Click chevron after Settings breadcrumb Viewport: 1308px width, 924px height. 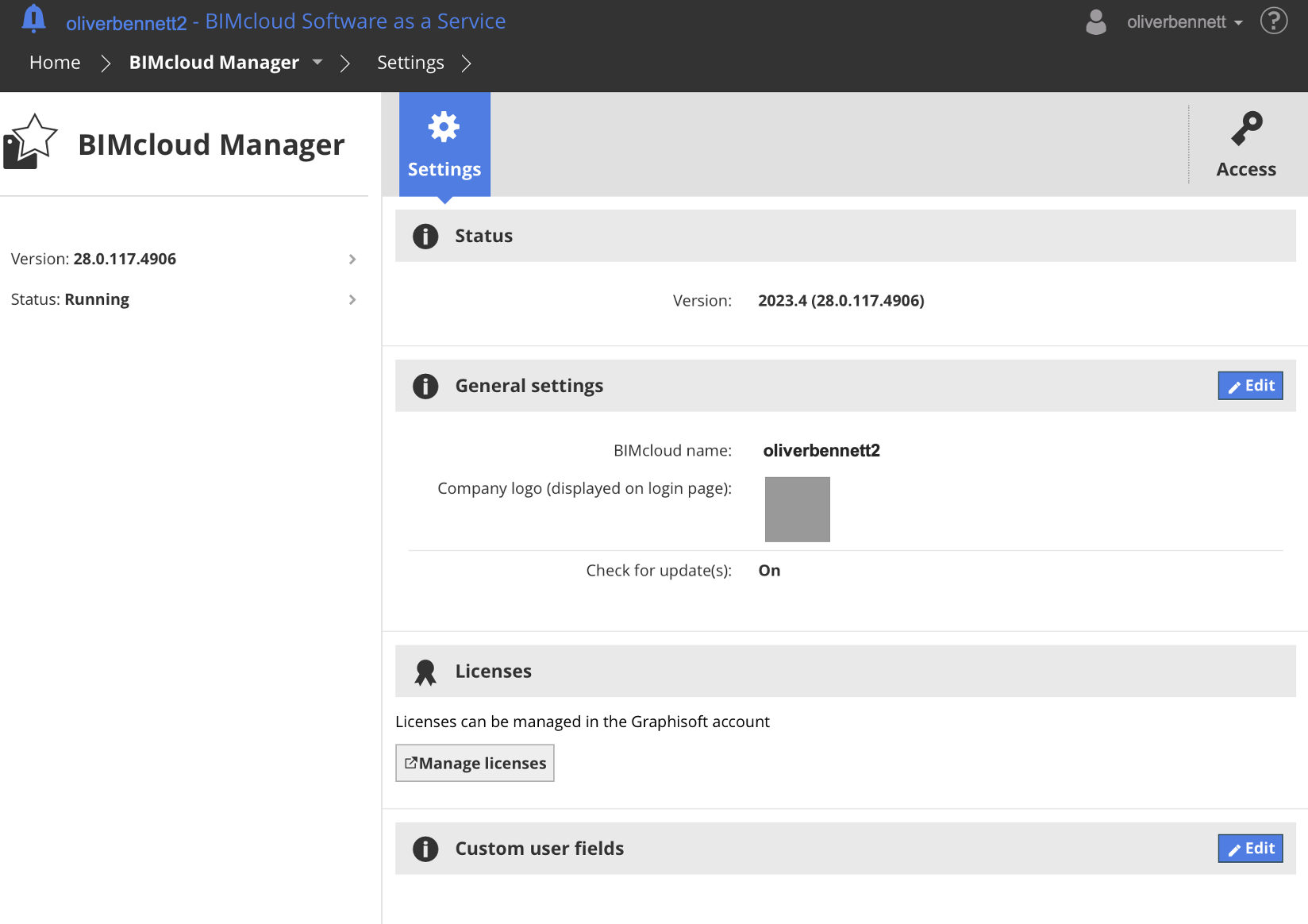(467, 64)
